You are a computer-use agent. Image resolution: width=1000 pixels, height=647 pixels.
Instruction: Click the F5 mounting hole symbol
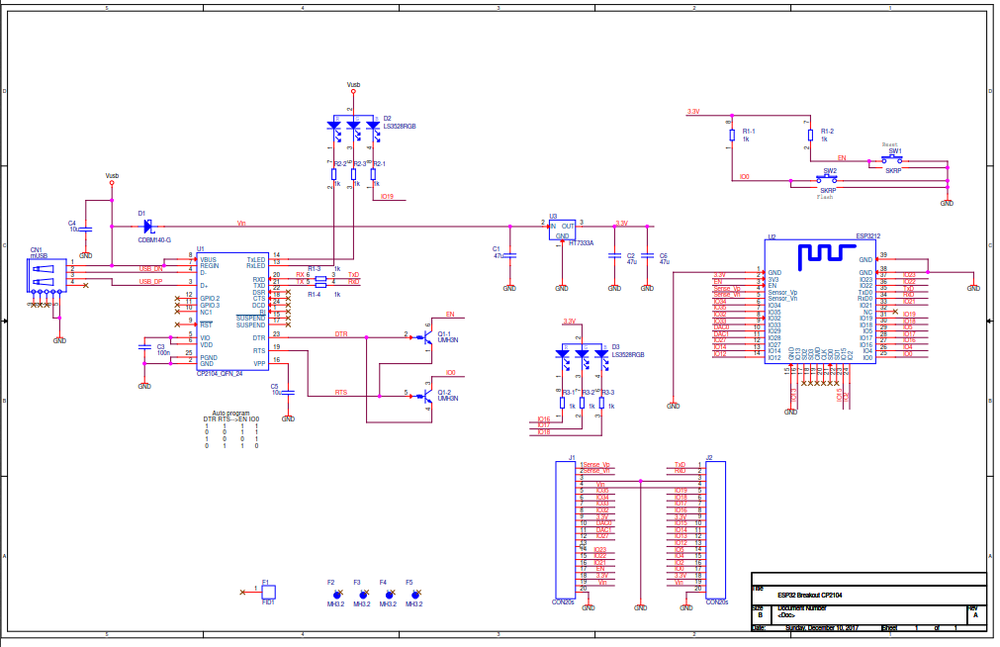pos(415,594)
